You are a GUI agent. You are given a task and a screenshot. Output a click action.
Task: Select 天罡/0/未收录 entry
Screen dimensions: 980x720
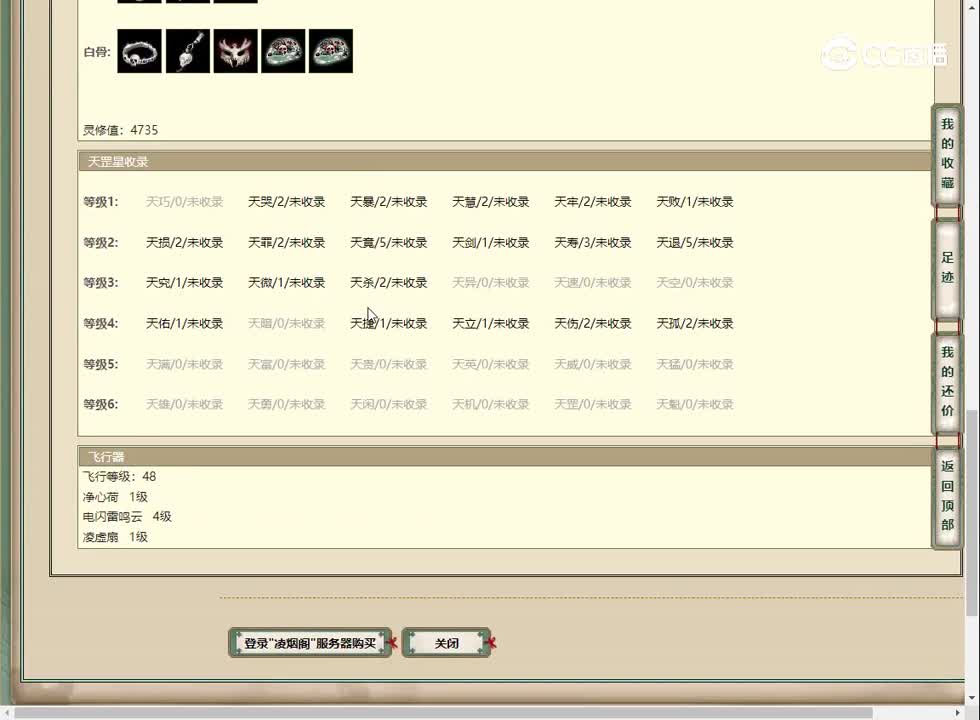click(x=592, y=404)
